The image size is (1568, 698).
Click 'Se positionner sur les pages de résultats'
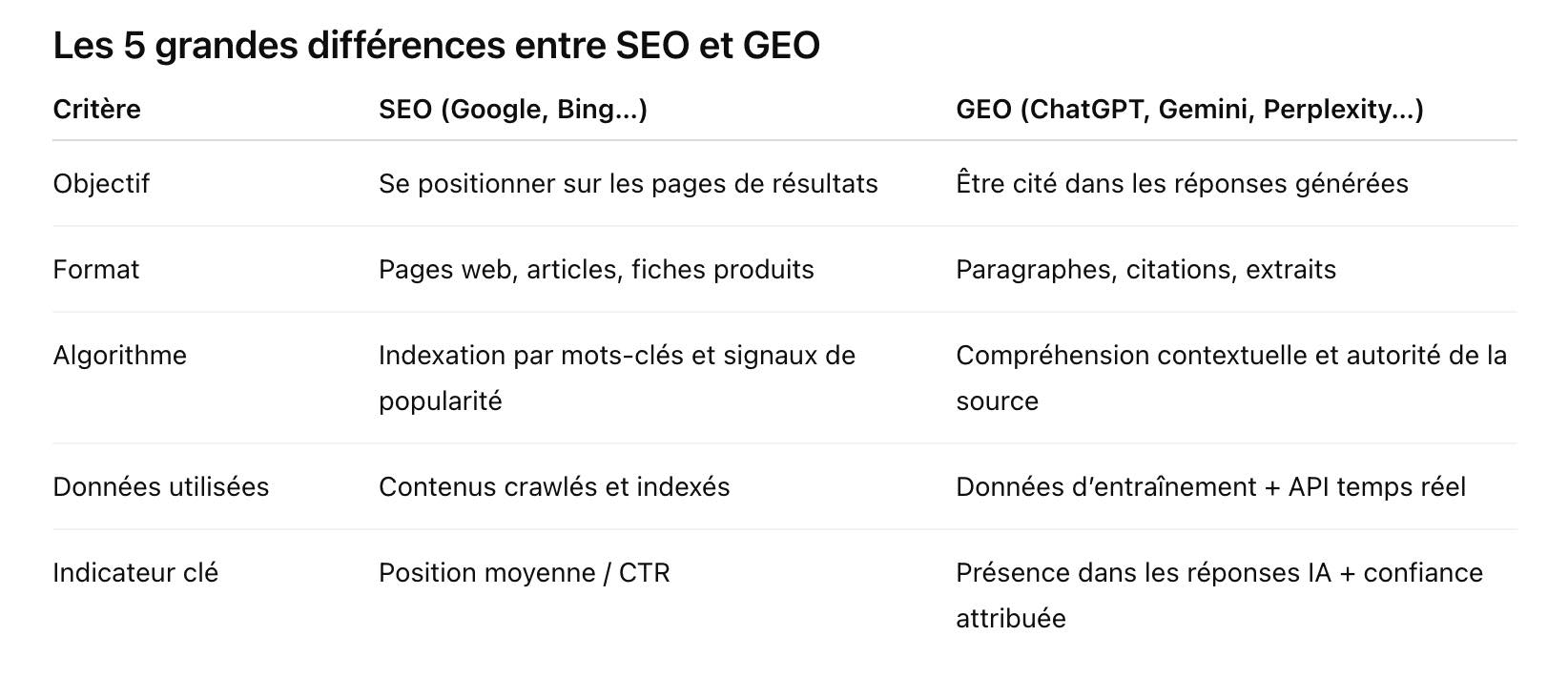(x=628, y=183)
